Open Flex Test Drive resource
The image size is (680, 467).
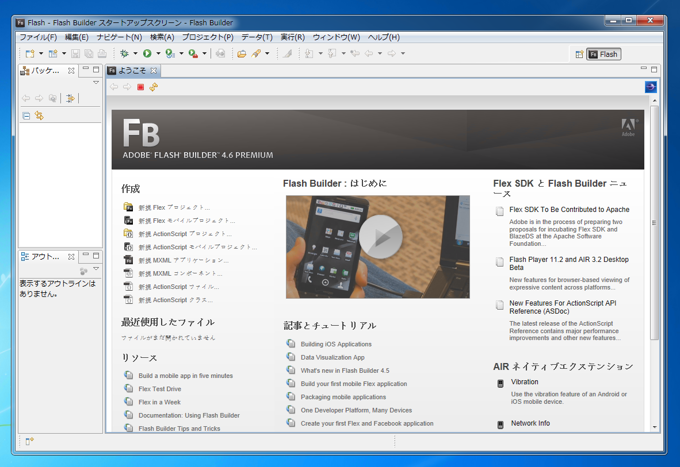coord(160,389)
